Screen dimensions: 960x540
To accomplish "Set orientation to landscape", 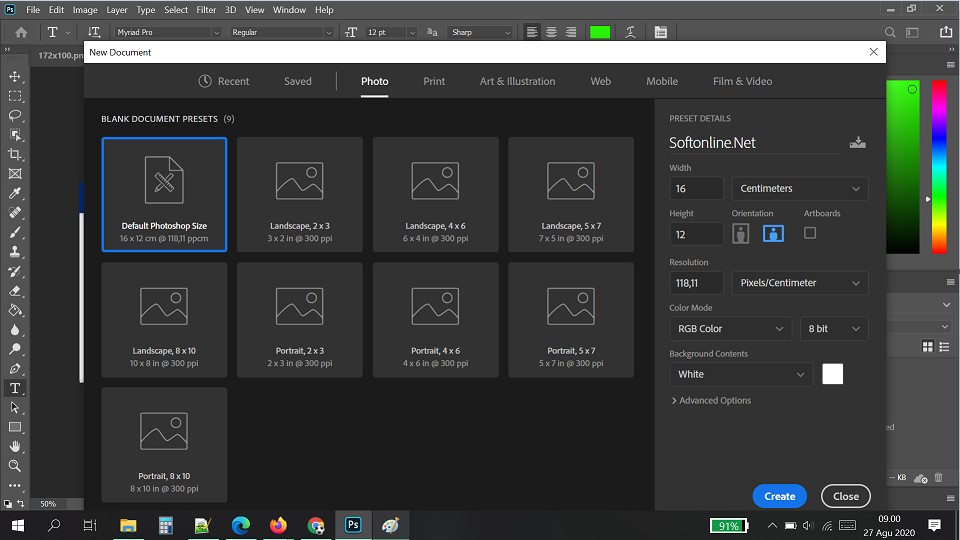I will [x=773, y=233].
